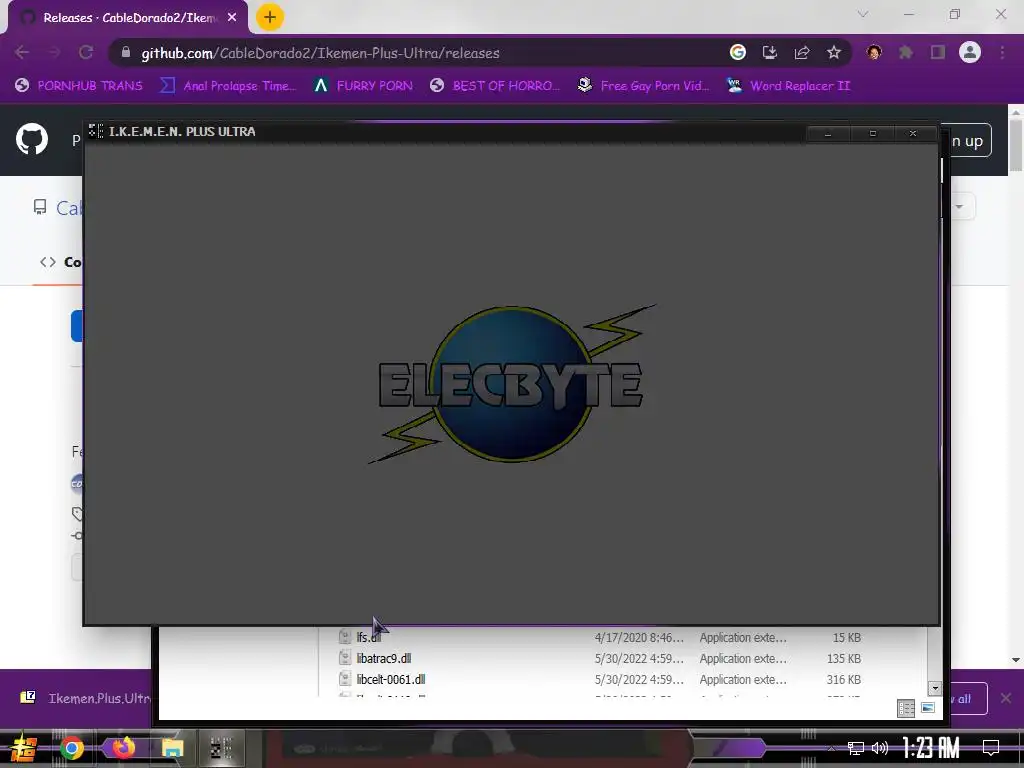
Task: Click the Google lens icon in address bar
Action: [x=737, y=52]
